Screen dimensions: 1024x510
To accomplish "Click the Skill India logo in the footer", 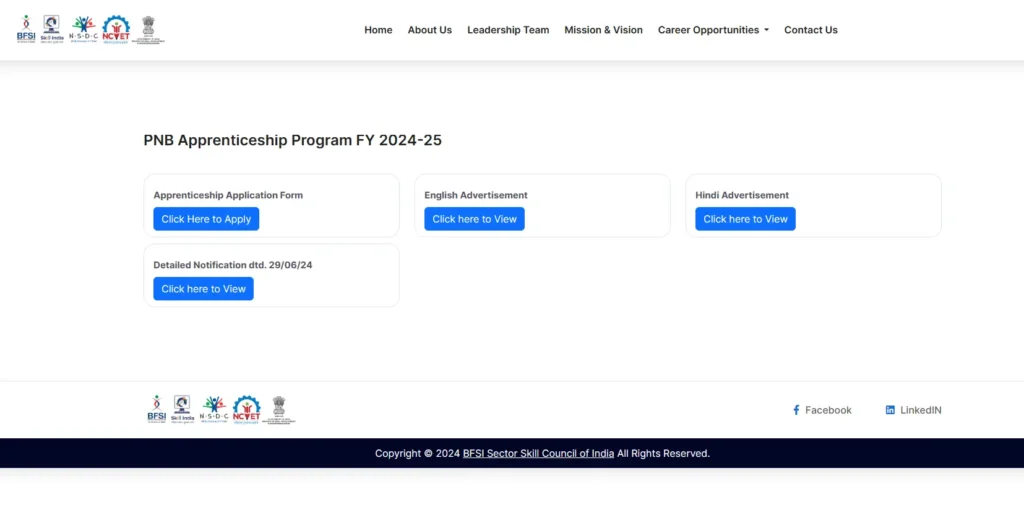I will [182, 409].
